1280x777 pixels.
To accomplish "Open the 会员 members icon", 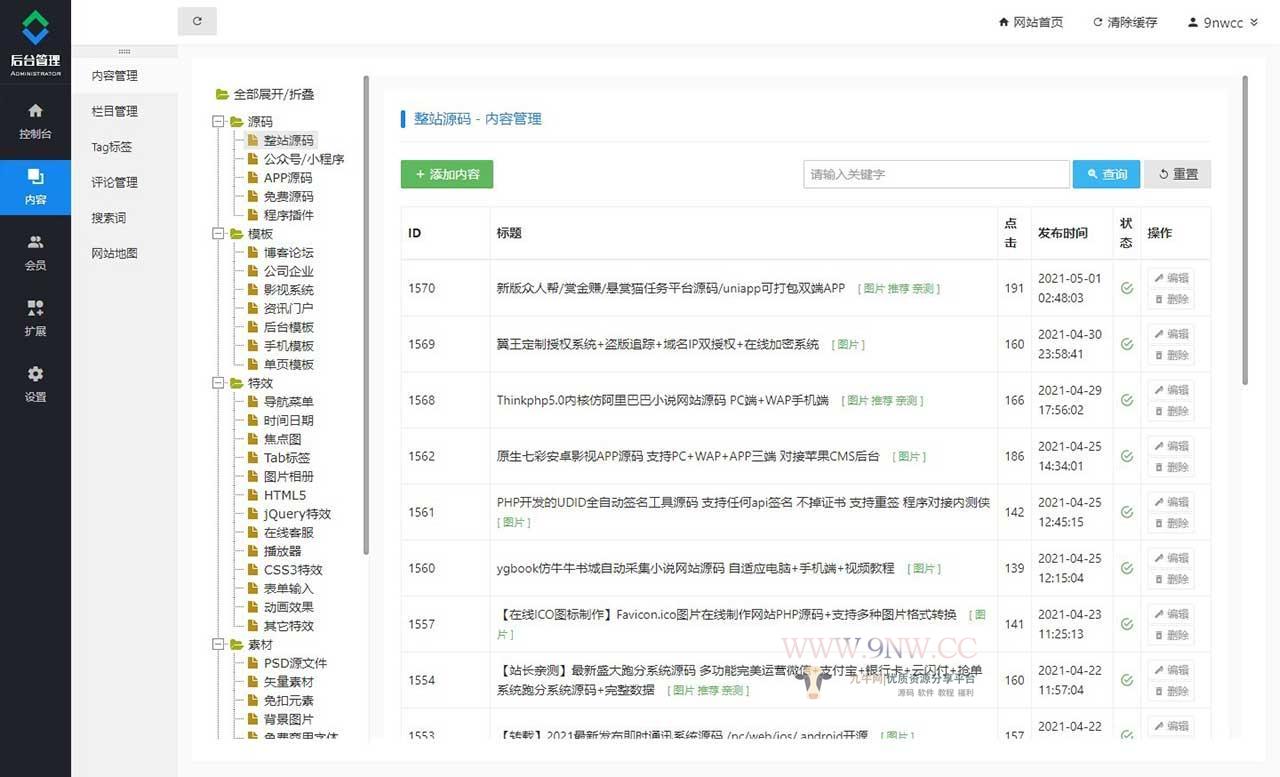I will pos(35,253).
